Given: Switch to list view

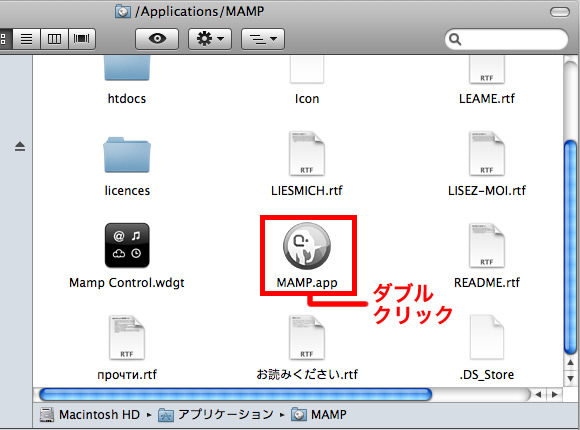Looking at the screenshot, I should coord(26,39).
